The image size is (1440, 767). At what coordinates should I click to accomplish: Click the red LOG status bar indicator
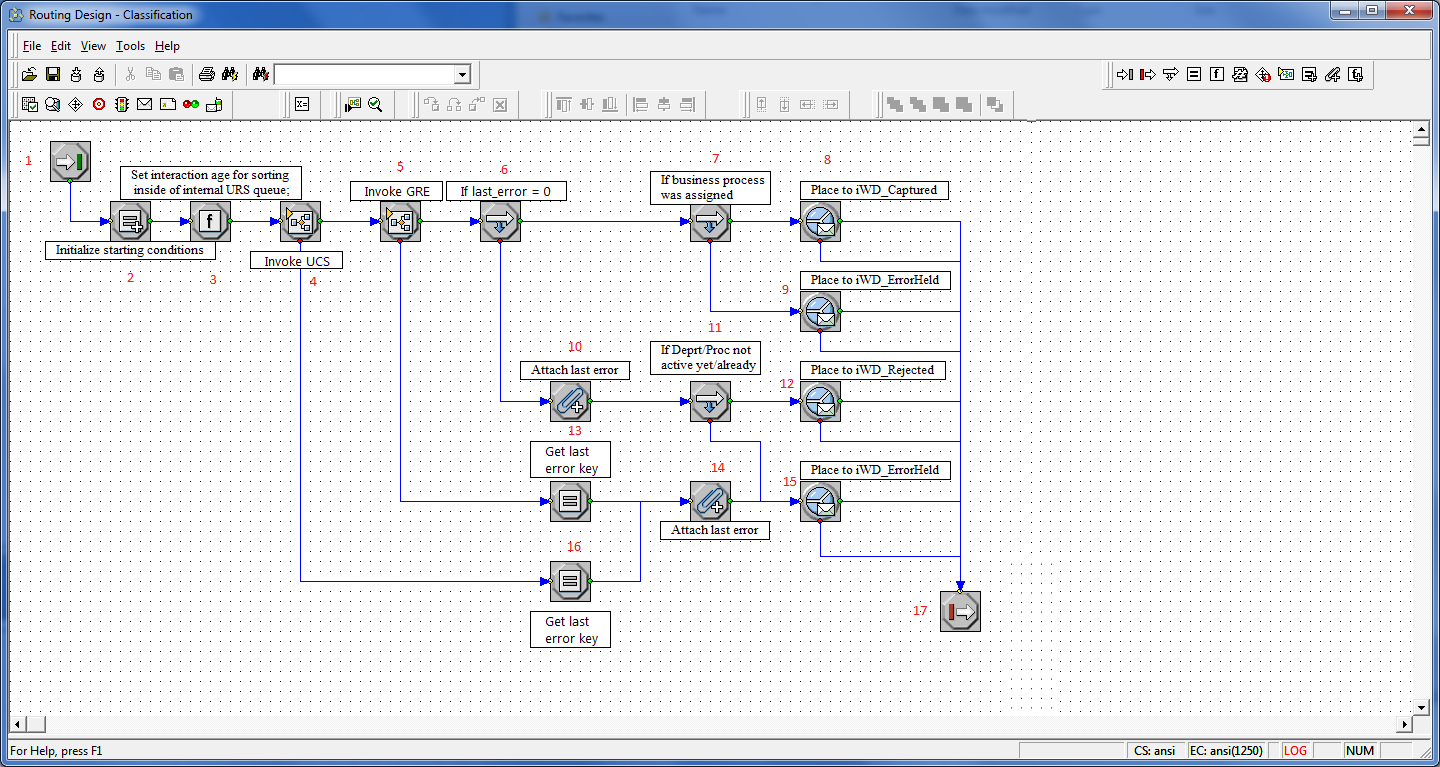[1295, 750]
